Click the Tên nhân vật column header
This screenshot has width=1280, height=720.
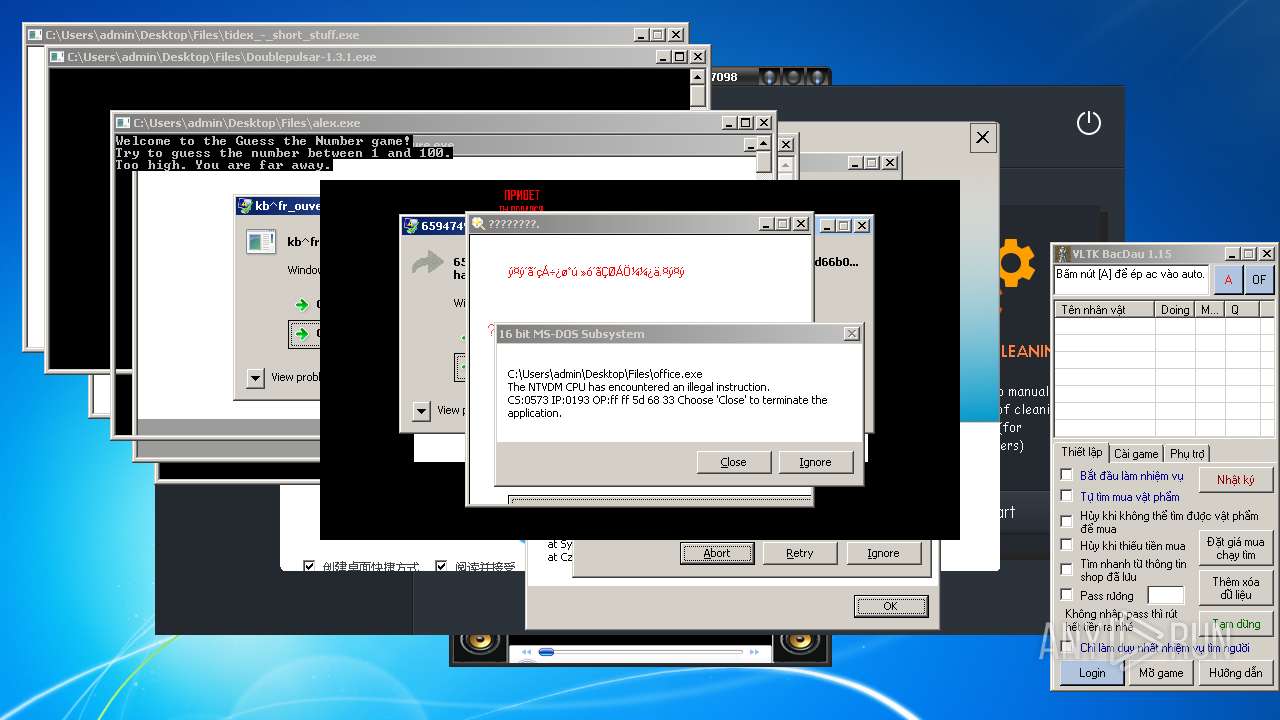[x=1105, y=310]
